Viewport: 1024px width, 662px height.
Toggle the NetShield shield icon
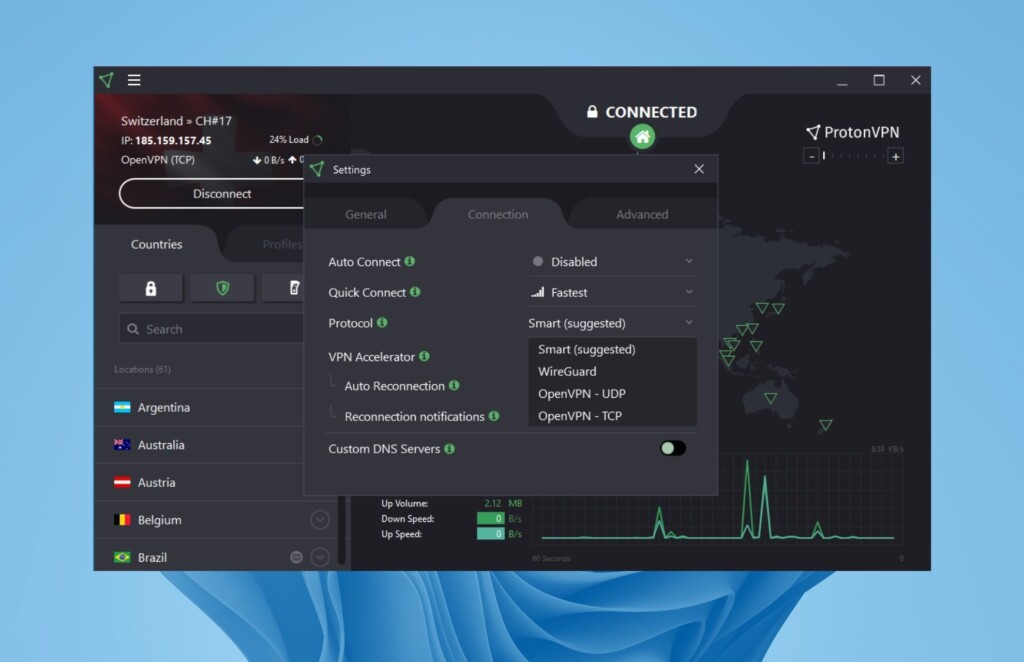222,288
